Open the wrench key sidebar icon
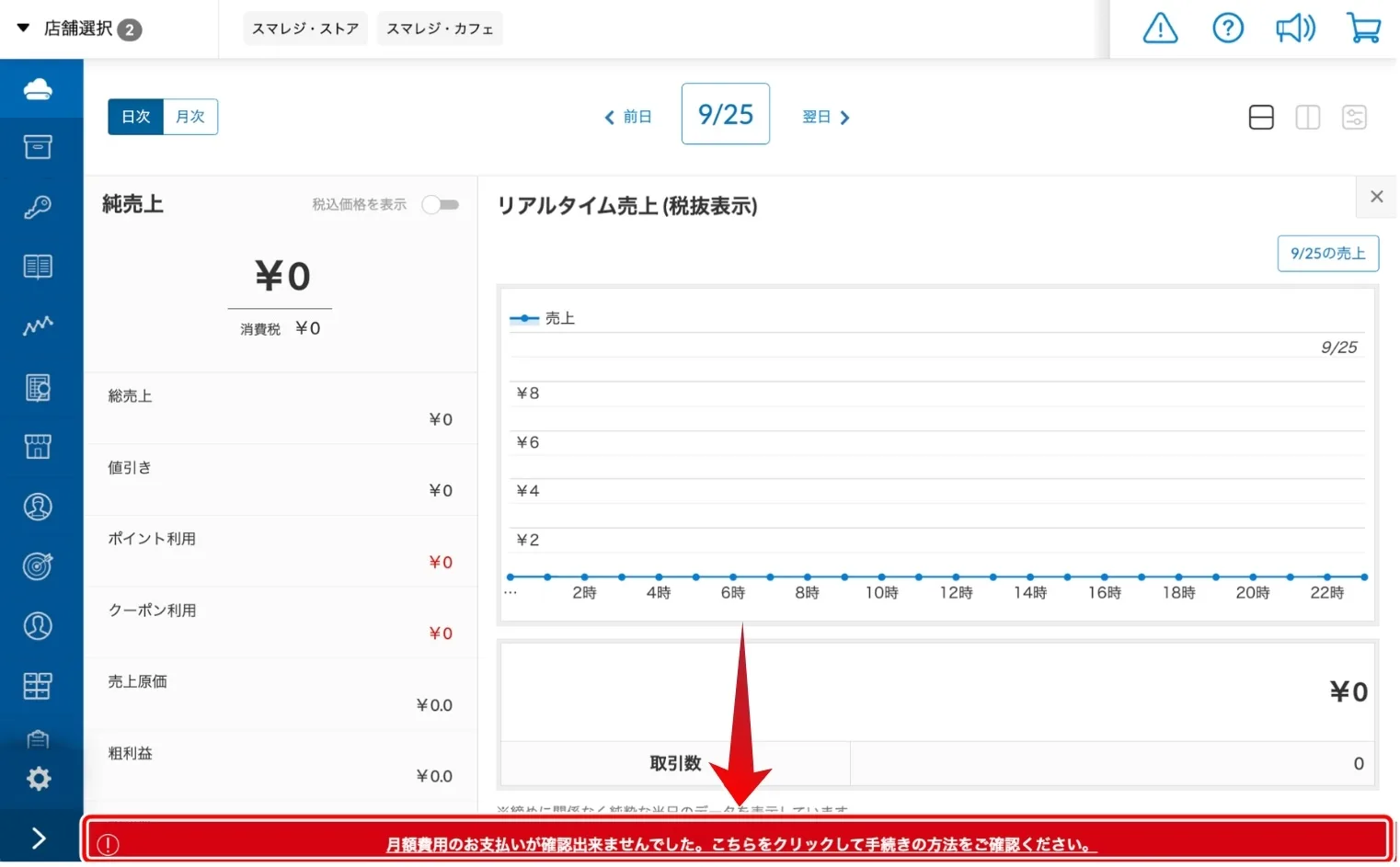 (x=38, y=207)
